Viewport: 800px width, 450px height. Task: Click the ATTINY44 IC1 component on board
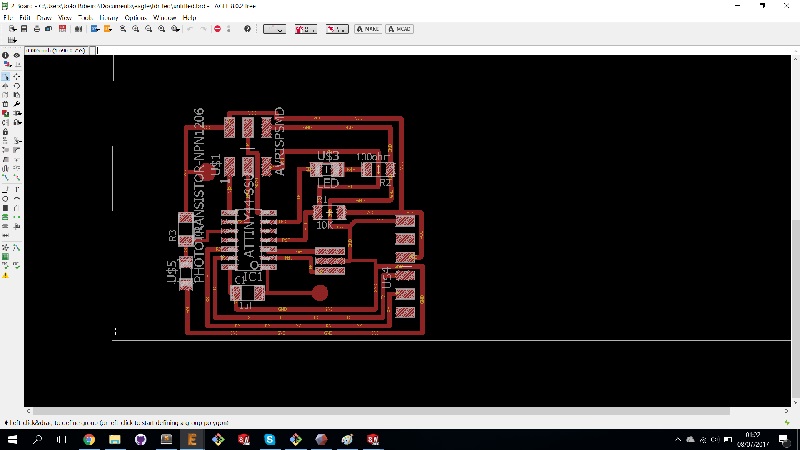[x=249, y=240]
